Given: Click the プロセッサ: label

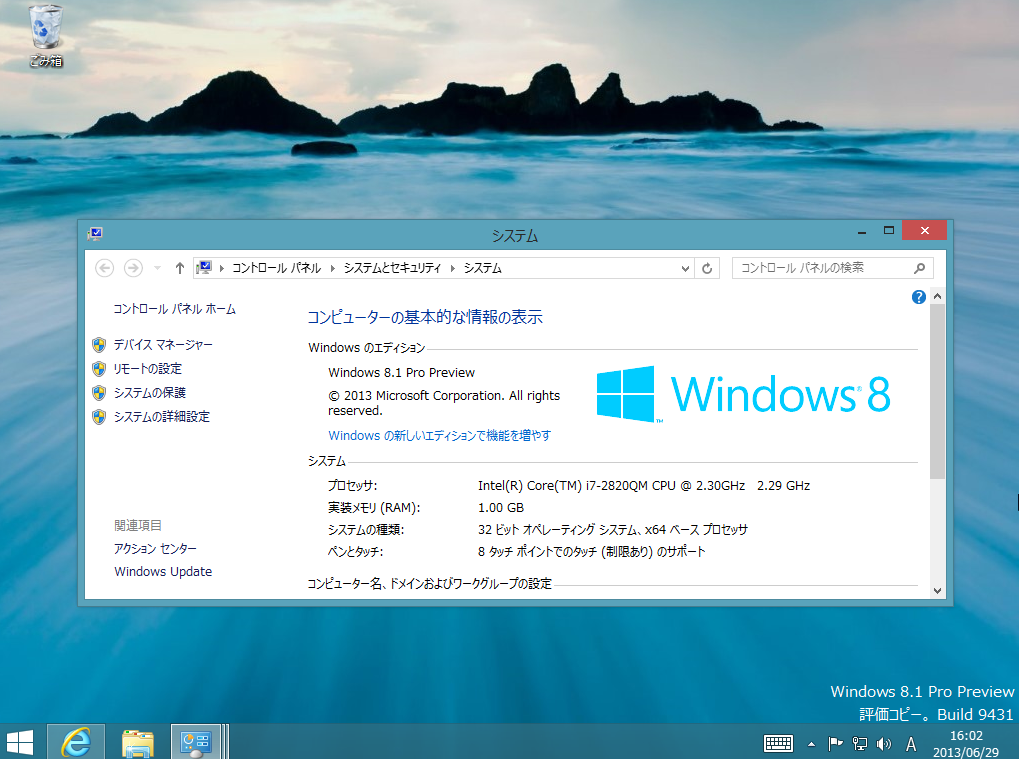Looking at the screenshot, I should tap(352, 485).
